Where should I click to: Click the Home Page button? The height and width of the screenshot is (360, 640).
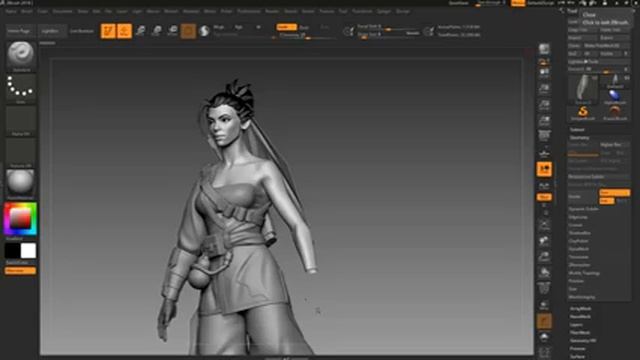(20, 31)
